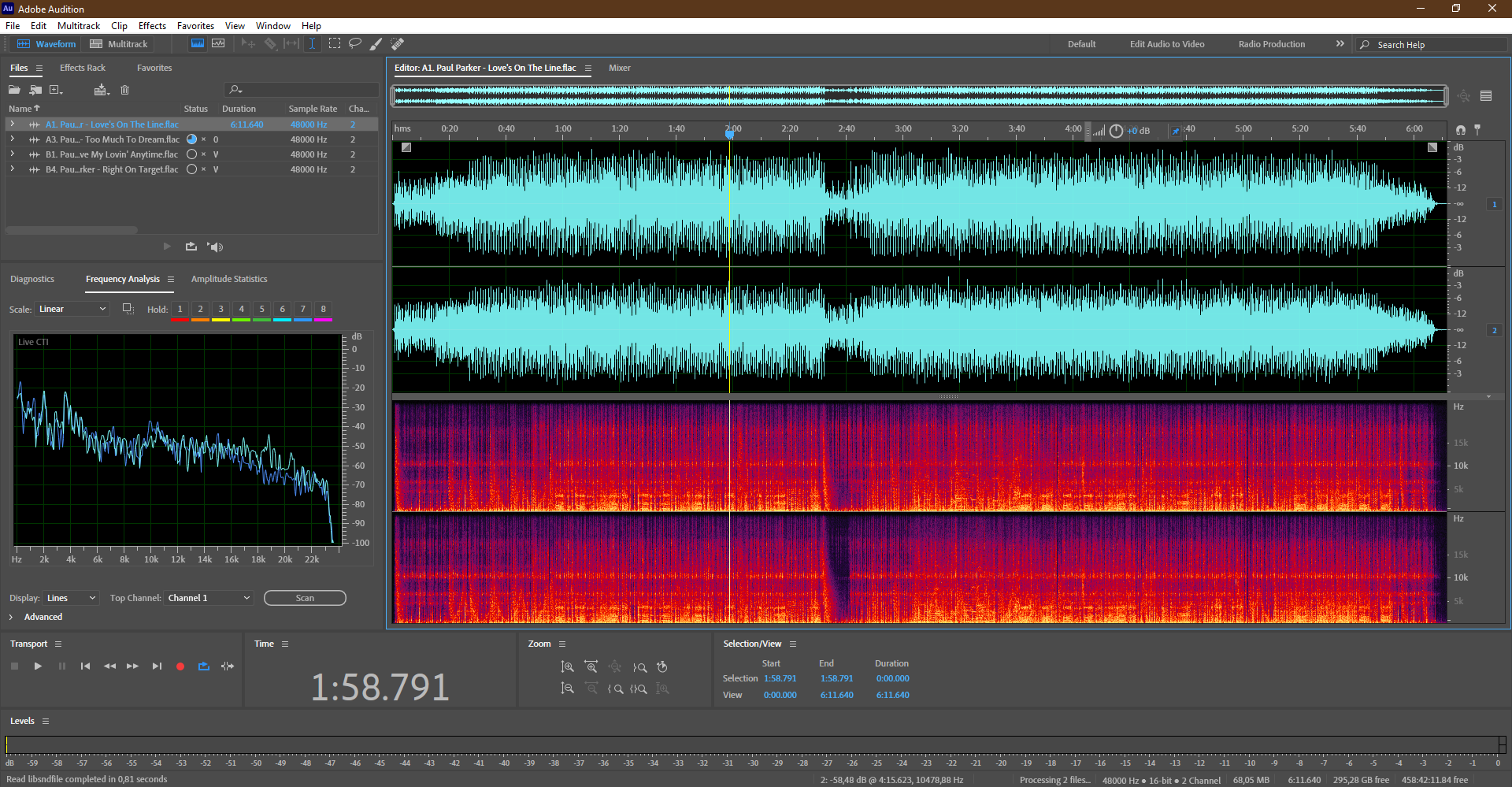1512x787 pixels.
Task: Click the blue playhead marker on timeline
Action: click(730, 133)
